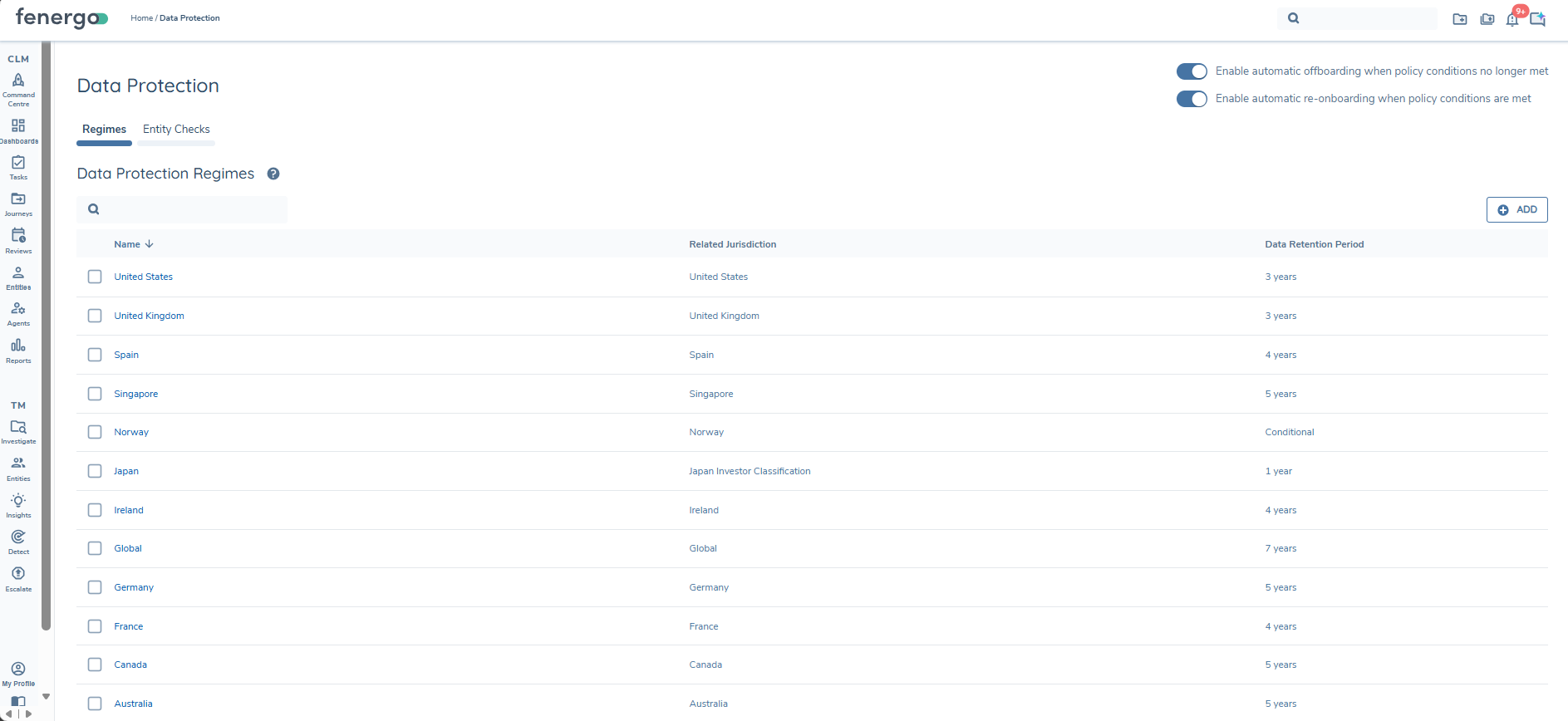This screenshot has height=721, width=1568.
Task: Go to Tasks in the sidebar
Action: 18,163
